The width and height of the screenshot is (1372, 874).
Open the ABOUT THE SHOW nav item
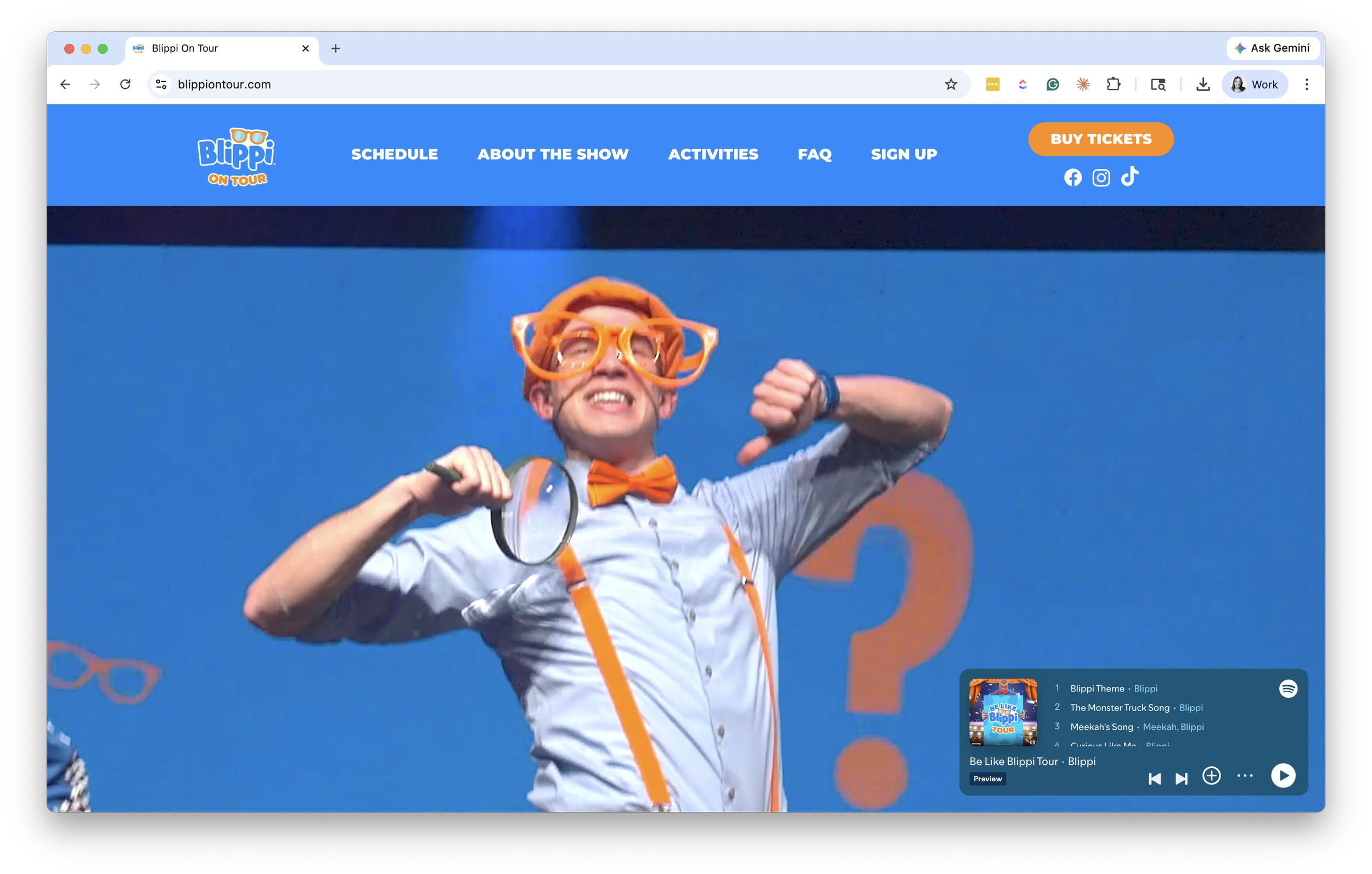(x=553, y=154)
